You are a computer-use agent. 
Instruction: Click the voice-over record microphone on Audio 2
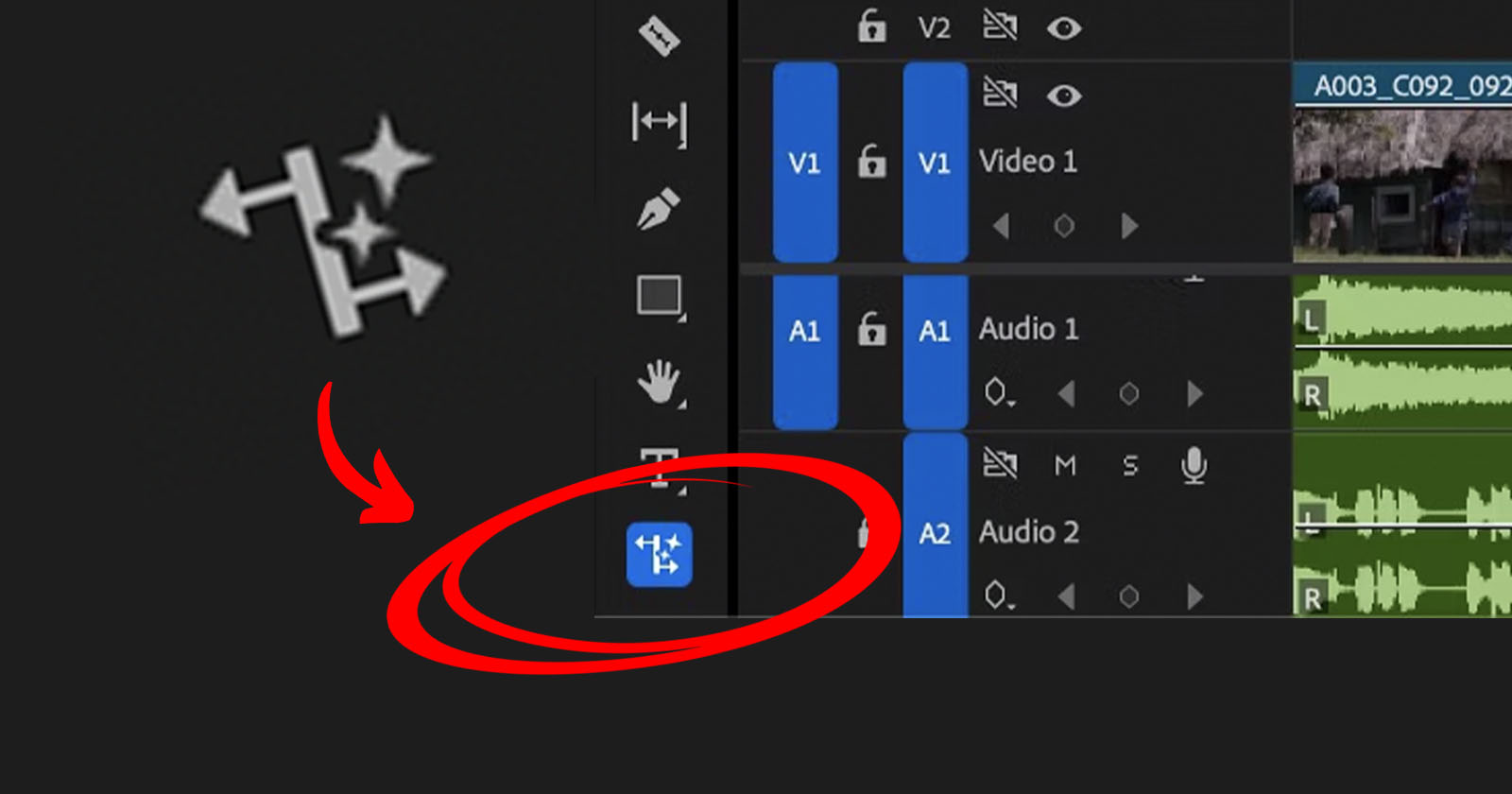[x=1194, y=463]
